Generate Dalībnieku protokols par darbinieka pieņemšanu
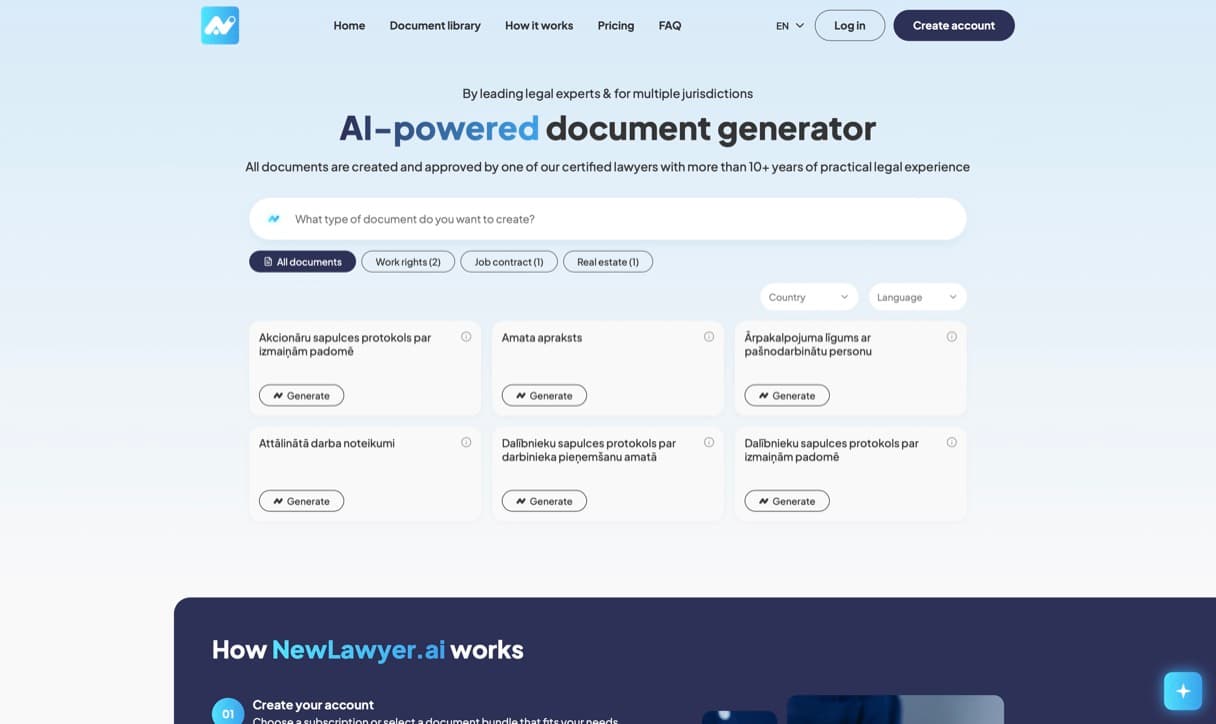This screenshot has width=1216, height=724. [x=544, y=501]
